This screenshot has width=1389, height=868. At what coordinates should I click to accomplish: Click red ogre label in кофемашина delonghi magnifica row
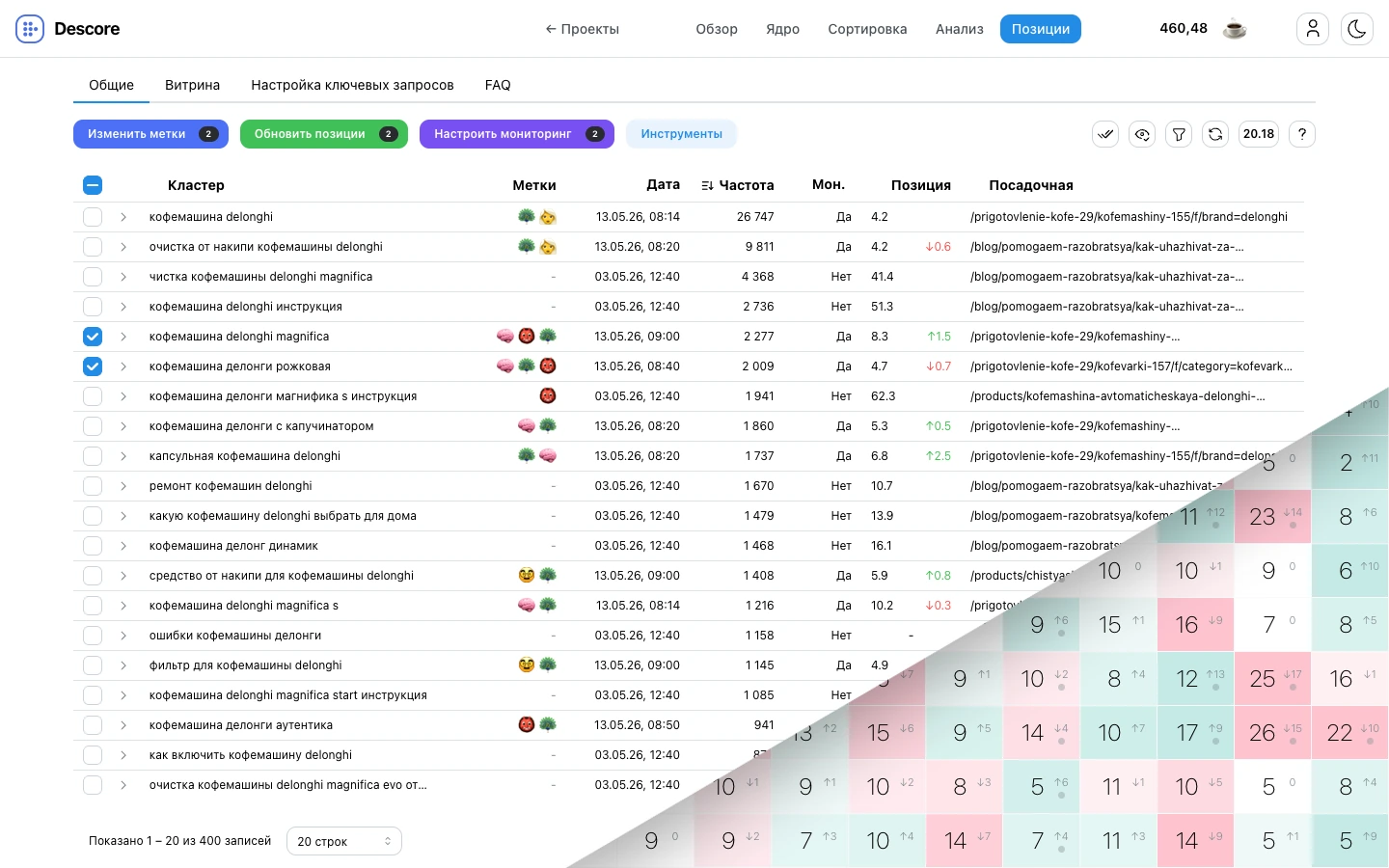[x=527, y=337]
